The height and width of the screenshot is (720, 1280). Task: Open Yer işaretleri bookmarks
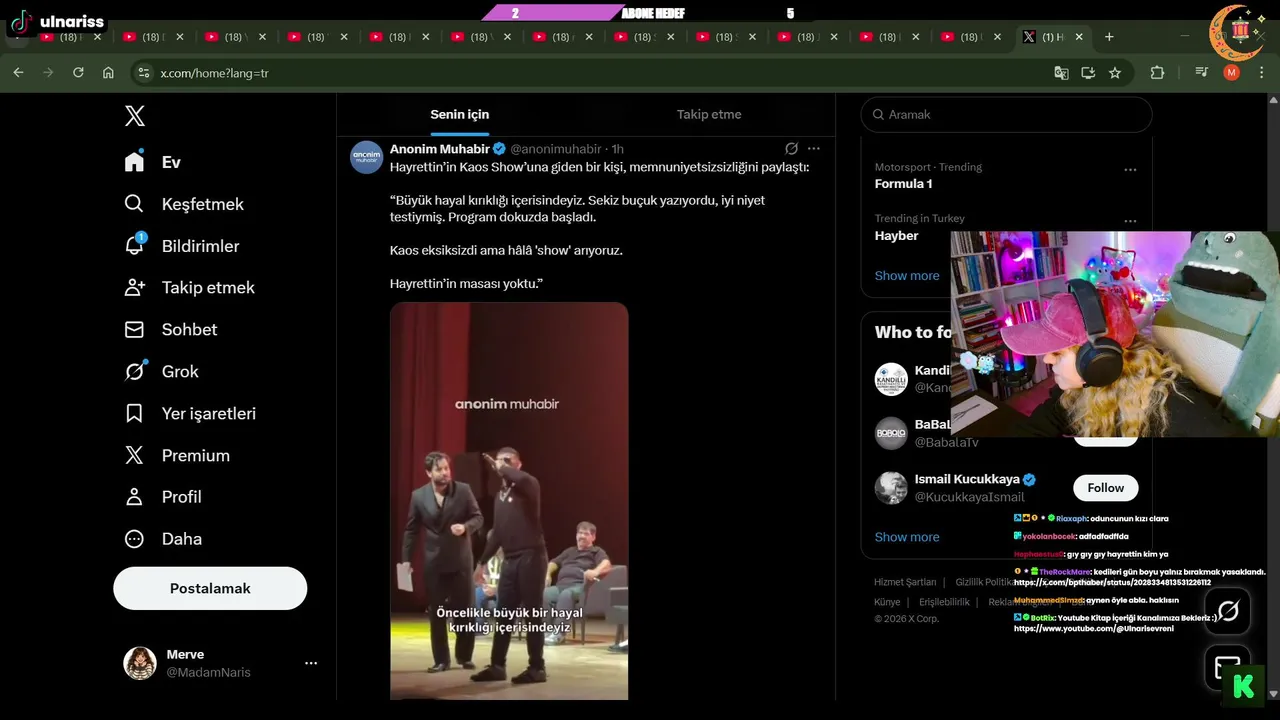pos(190,413)
